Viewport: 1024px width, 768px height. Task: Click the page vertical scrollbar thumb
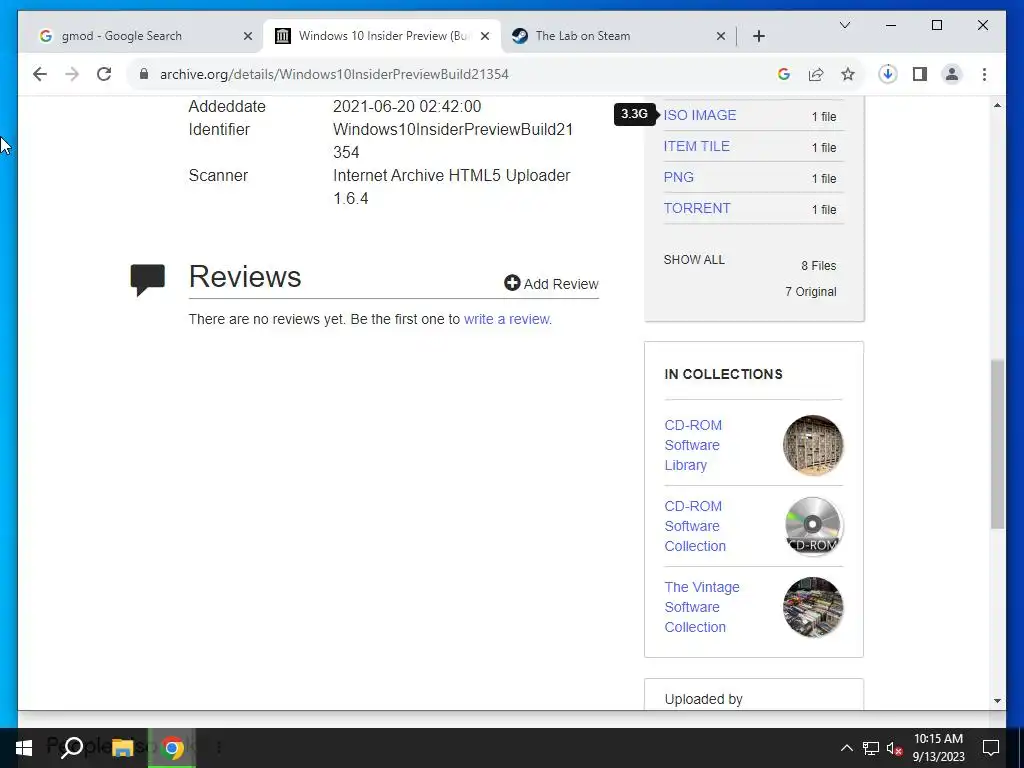pyautogui.click(x=997, y=444)
